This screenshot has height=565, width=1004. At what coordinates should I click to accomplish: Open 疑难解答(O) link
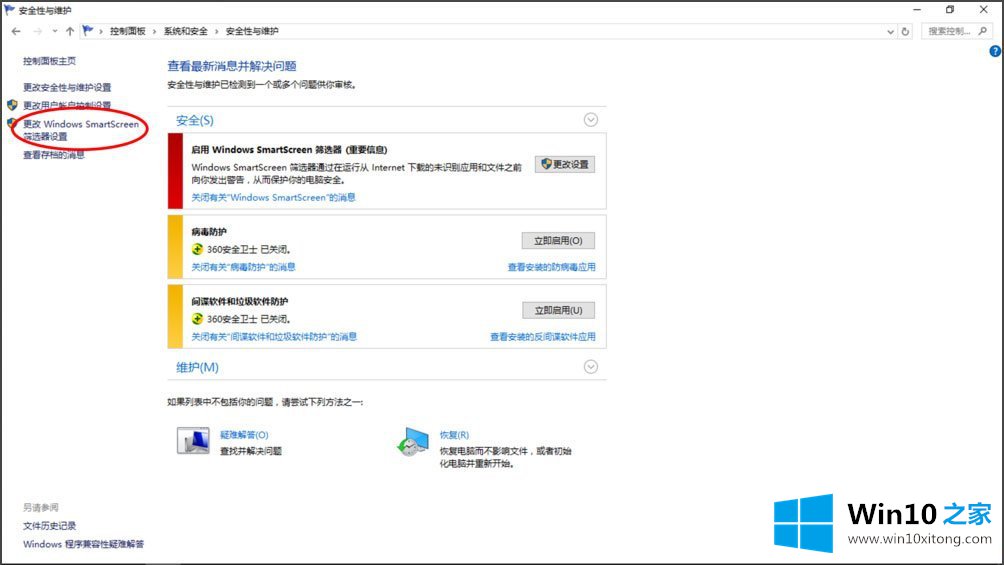pyautogui.click(x=244, y=434)
